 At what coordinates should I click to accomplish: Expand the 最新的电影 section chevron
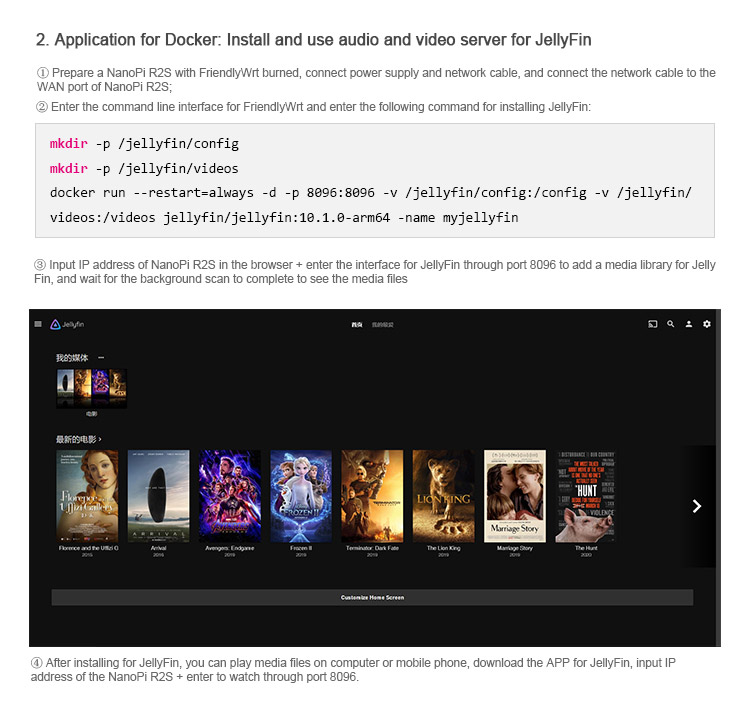click(x=100, y=439)
